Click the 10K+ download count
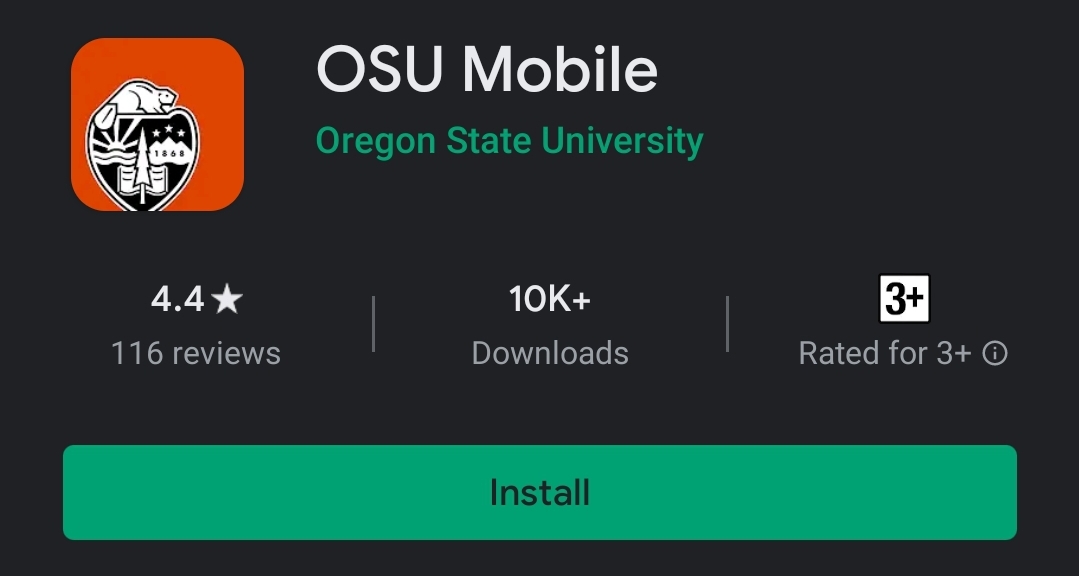 [550, 299]
